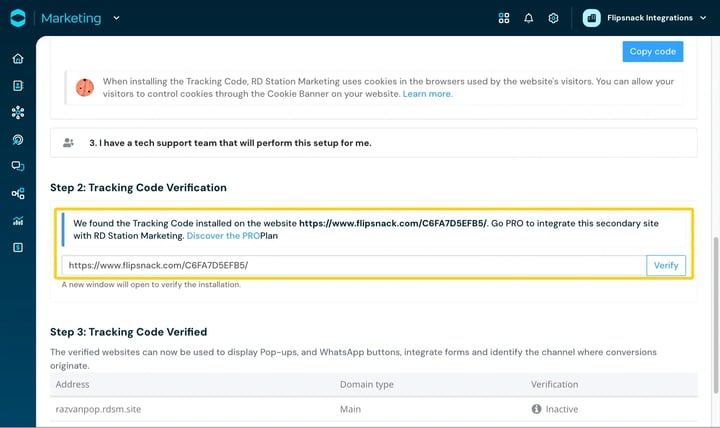Viewport: 720px width, 428px height.
Task: Expand the Flipsnack Integrations account menu
Action: click(x=703, y=18)
